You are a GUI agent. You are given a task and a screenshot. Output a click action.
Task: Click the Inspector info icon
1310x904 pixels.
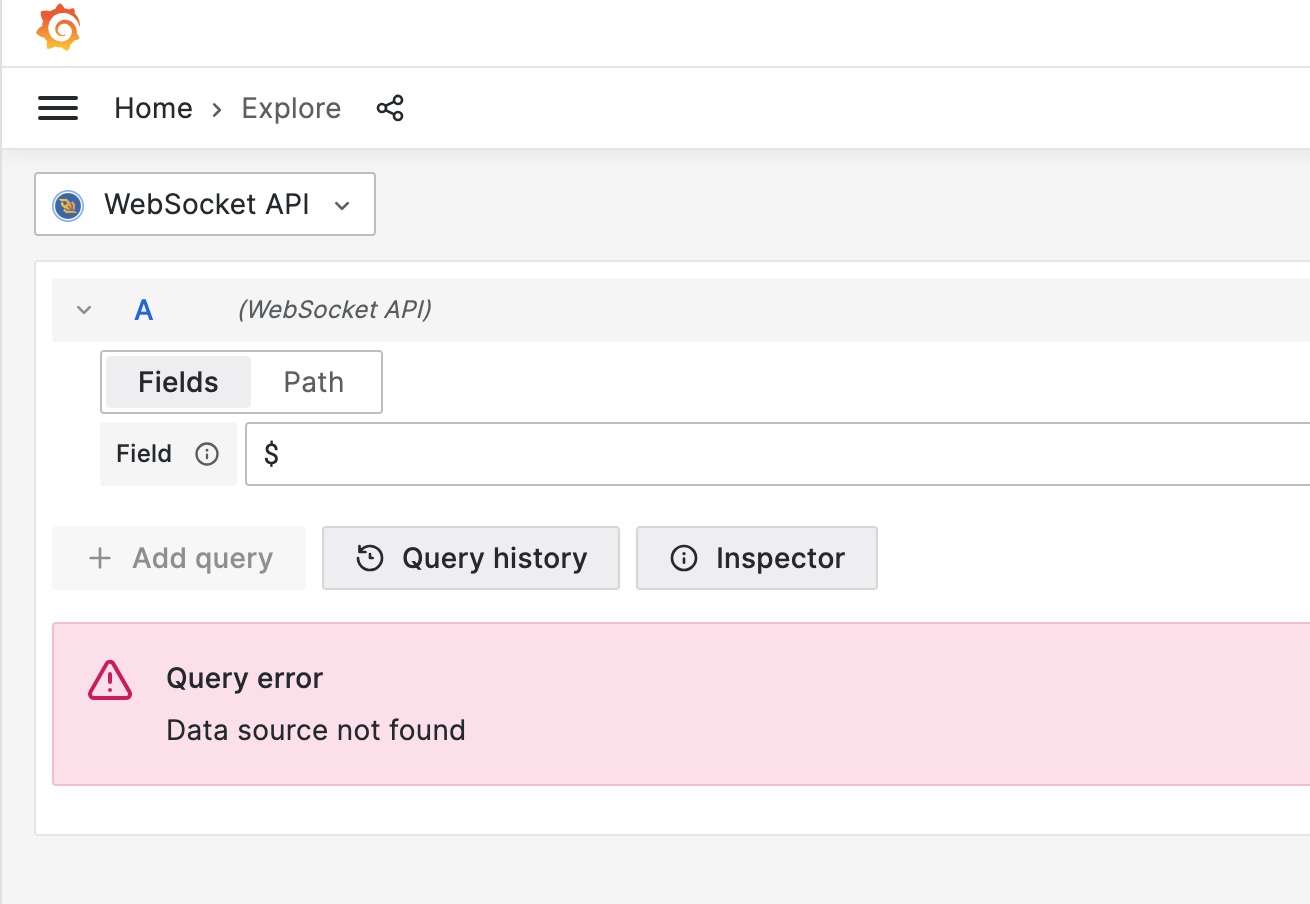(684, 558)
